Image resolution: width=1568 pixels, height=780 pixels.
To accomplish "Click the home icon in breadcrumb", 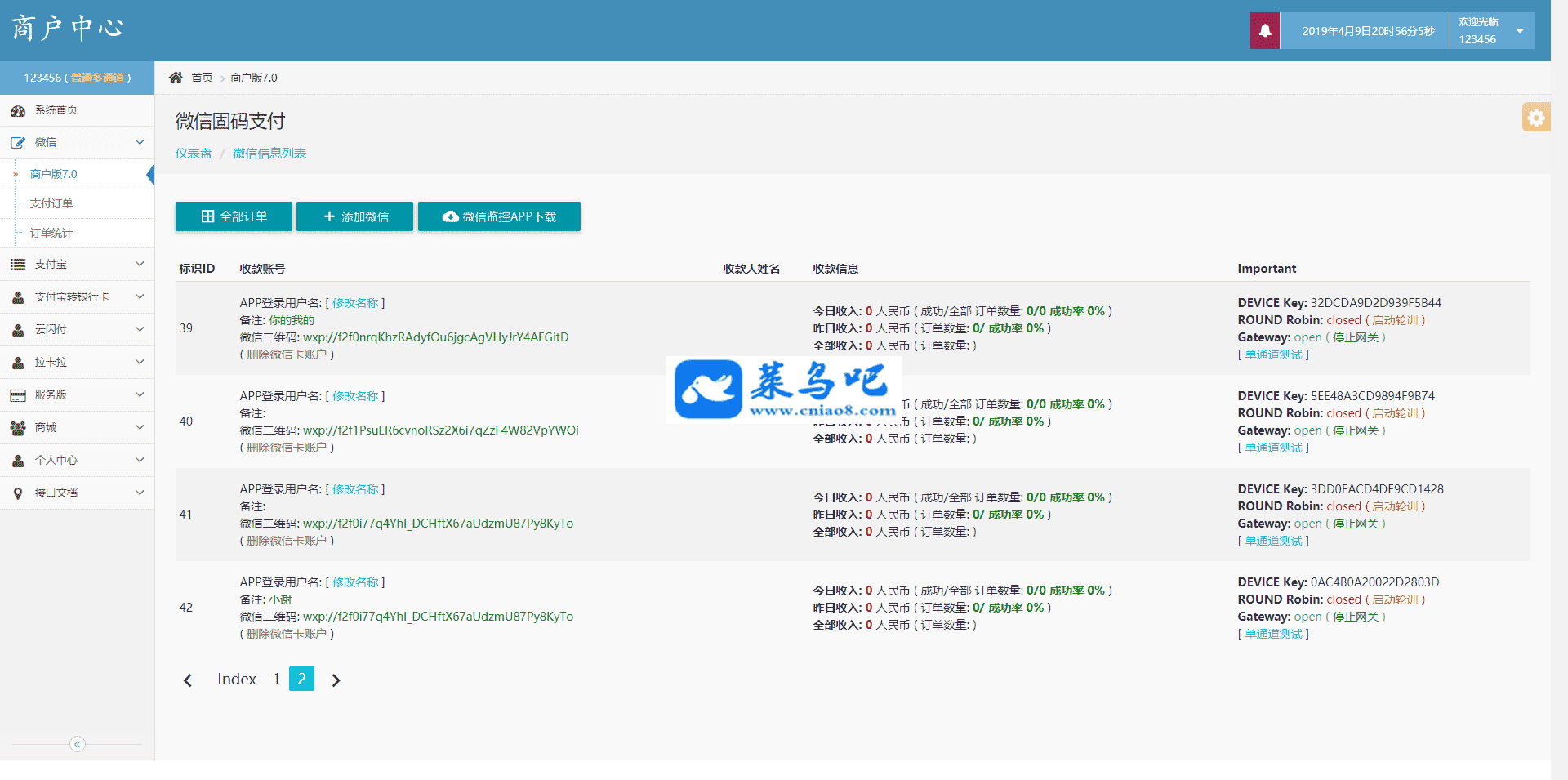I will [x=176, y=78].
